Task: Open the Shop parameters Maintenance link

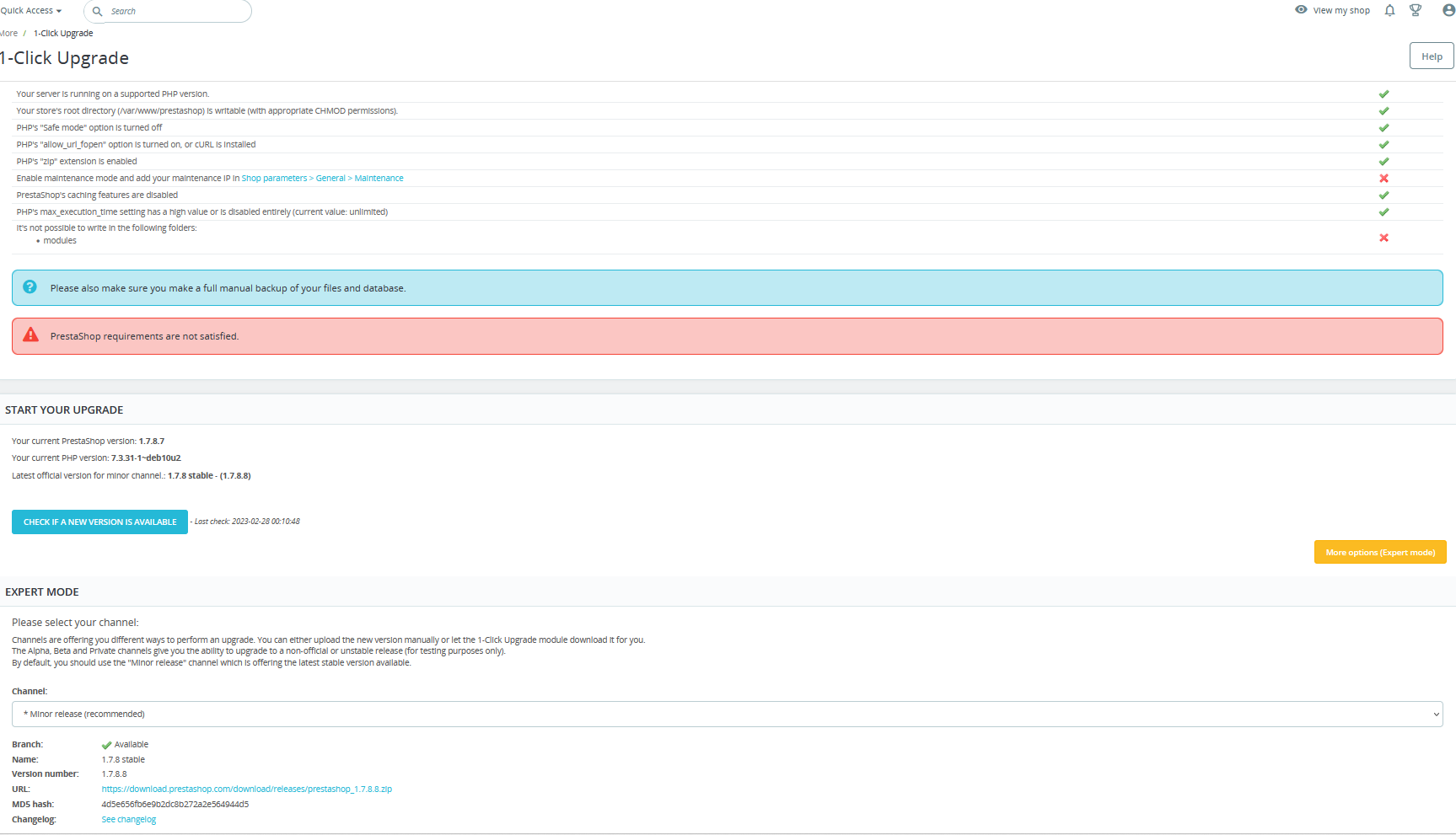Action: point(321,178)
